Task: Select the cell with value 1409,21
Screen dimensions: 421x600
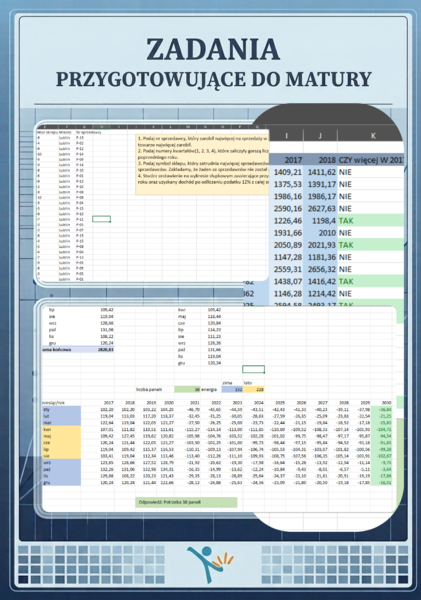Action: (286, 172)
